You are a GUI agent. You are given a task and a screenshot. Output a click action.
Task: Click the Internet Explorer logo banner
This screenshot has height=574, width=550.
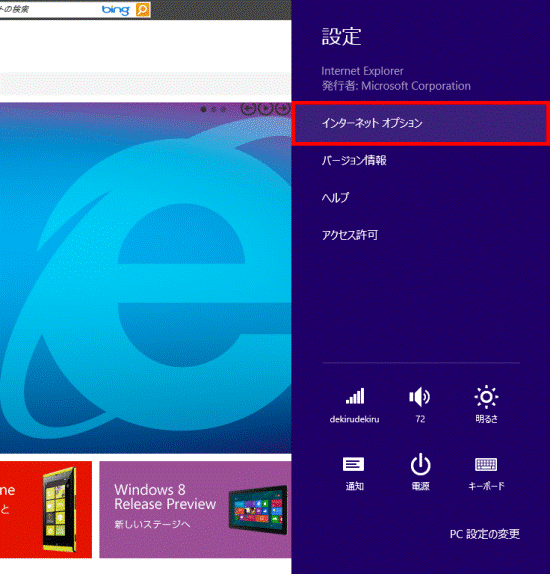(x=146, y=278)
